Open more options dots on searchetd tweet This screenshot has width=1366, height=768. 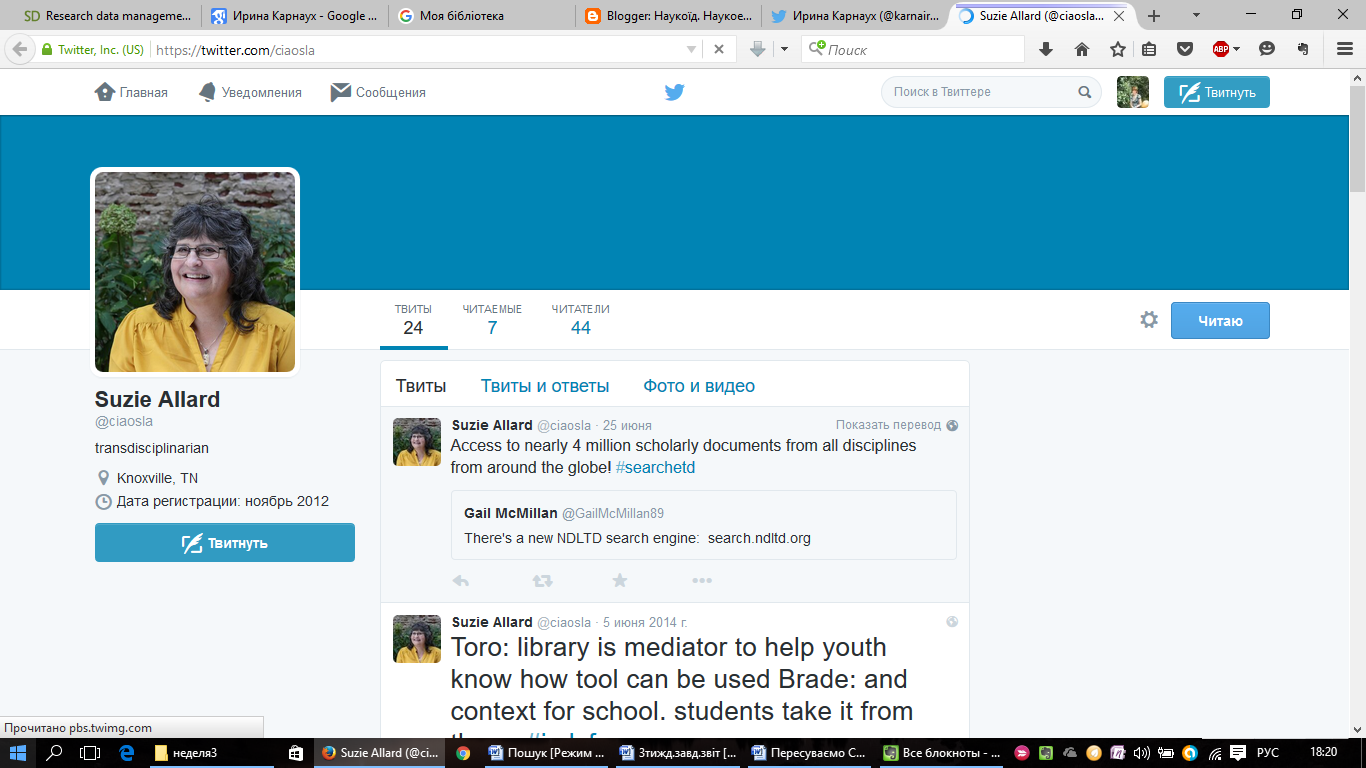click(x=702, y=581)
